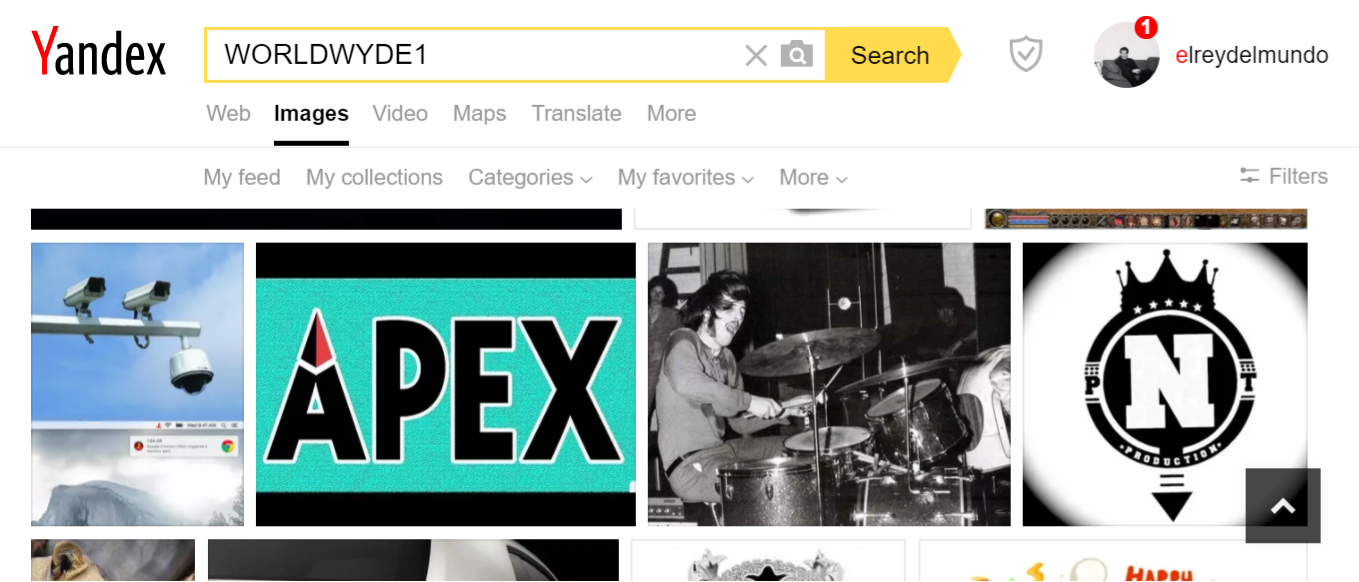Switch to the Video tab
The height and width of the screenshot is (582, 1359).
point(400,113)
